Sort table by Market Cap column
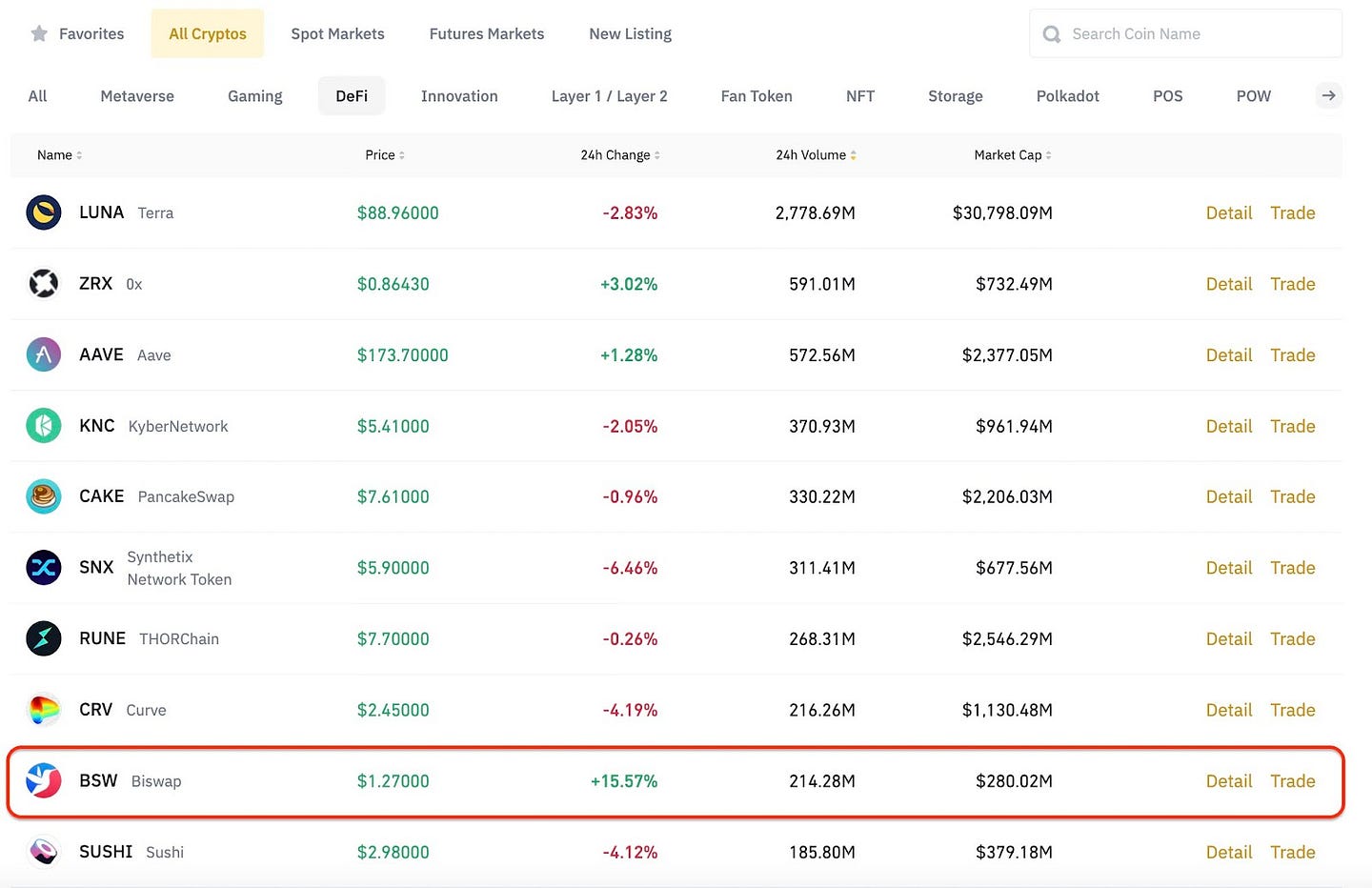Image resolution: width=1372 pixels, height=888 pixels. point(1013,155)
